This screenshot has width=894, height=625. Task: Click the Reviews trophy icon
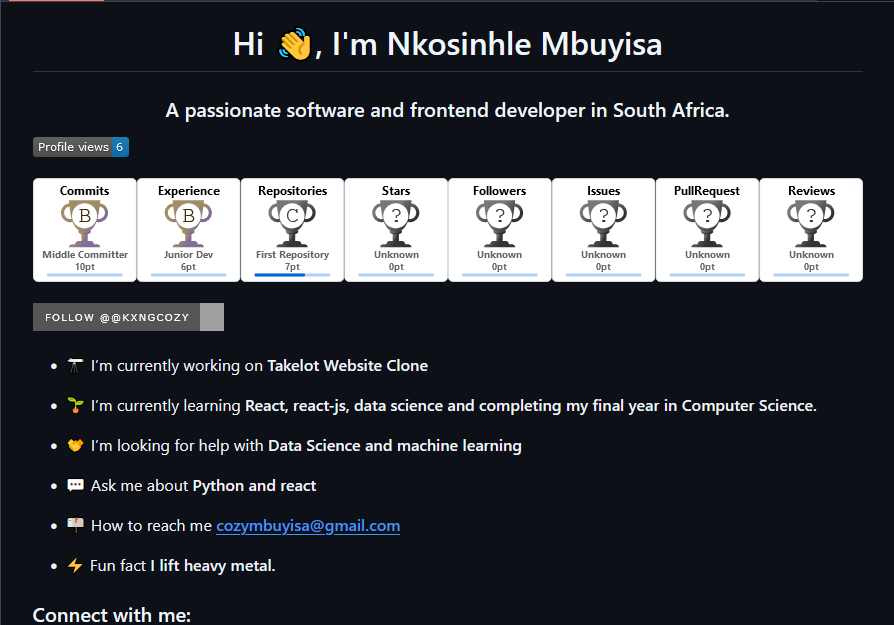click(811, 223)
